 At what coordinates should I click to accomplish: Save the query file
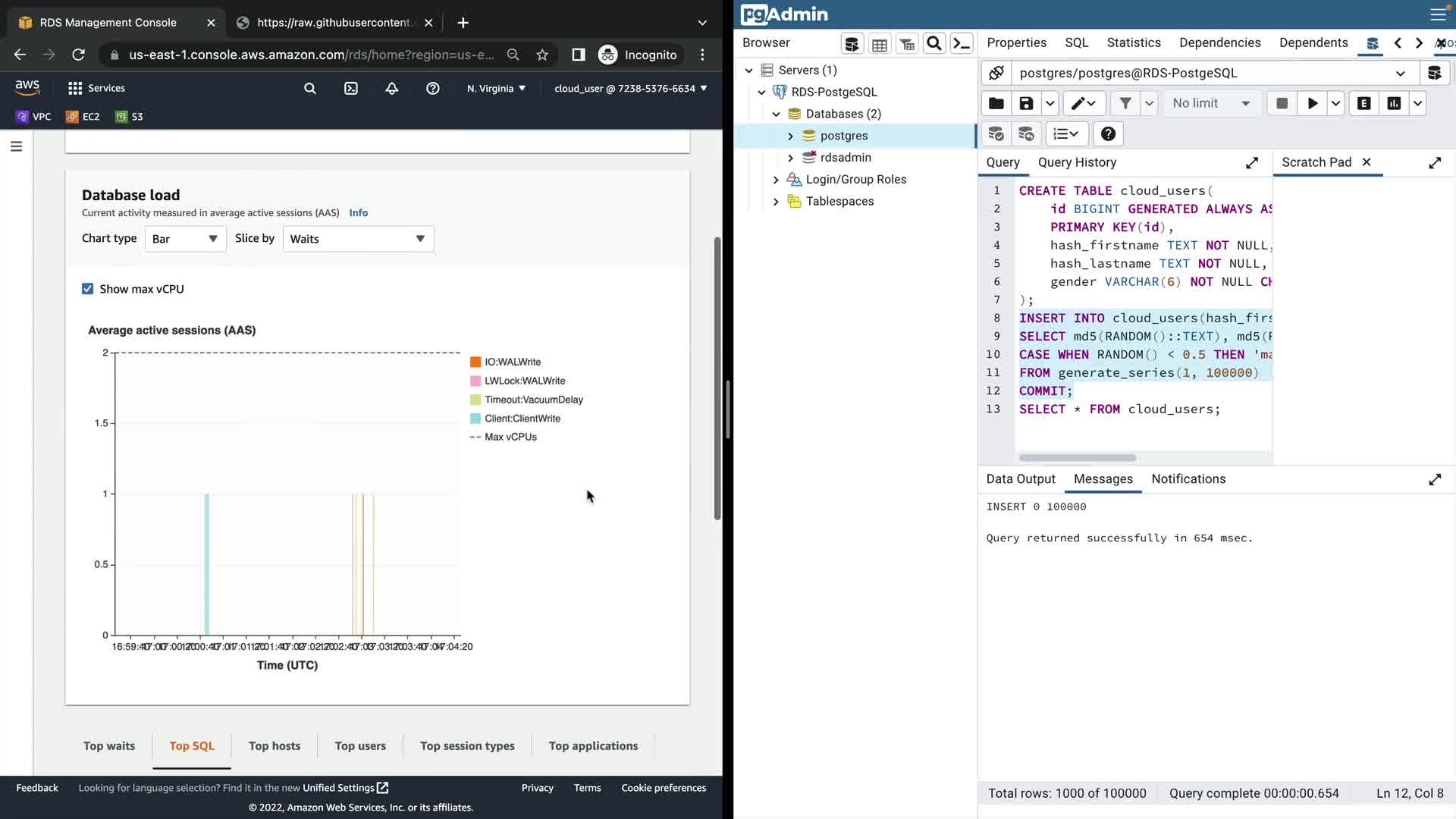(1026, 103)
